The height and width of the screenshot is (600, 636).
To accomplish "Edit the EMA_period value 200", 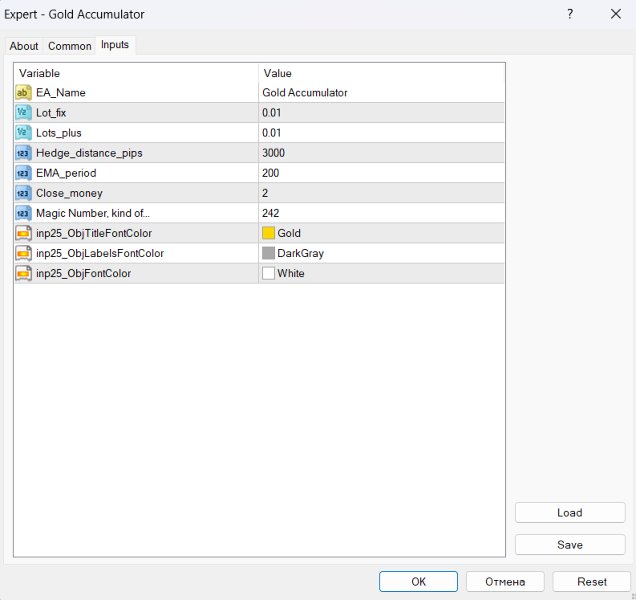I will (381, 173).
